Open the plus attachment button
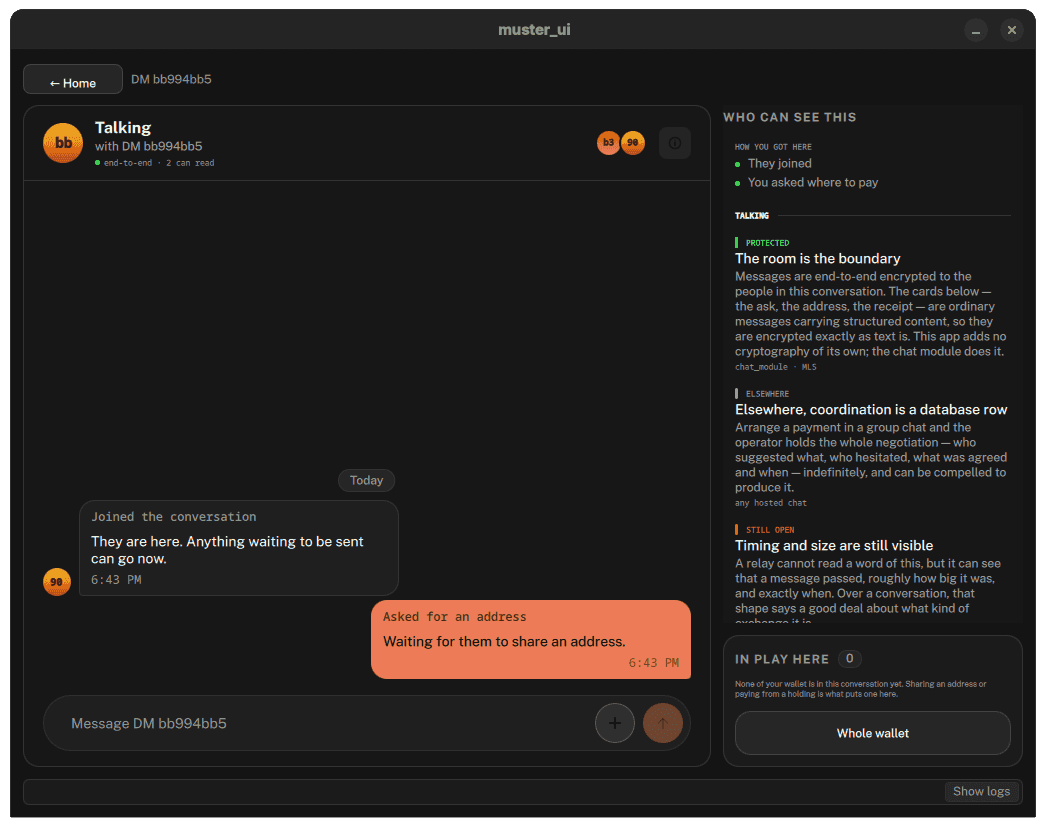Screen dimensions: 1046x828 click(614, 723)
